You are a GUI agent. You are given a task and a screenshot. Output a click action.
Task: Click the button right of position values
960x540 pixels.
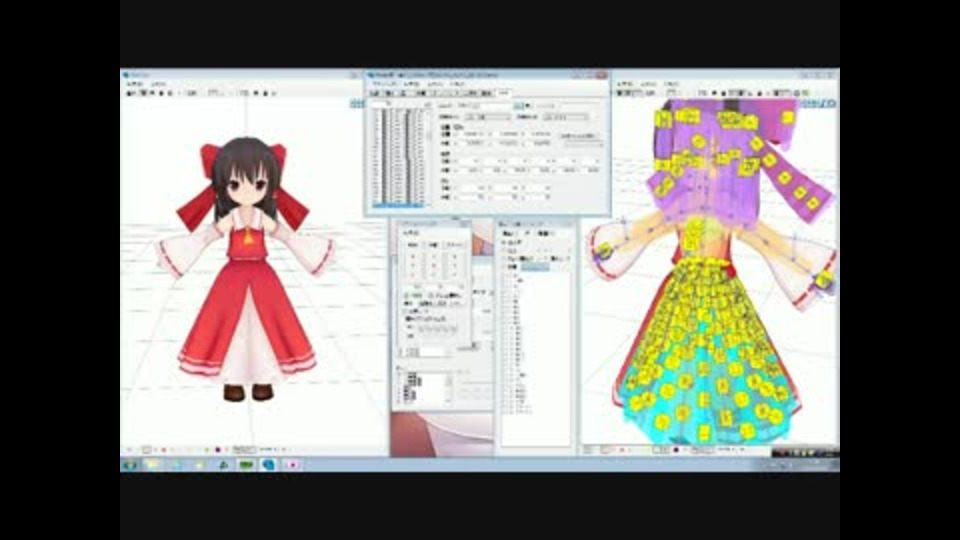579,135
